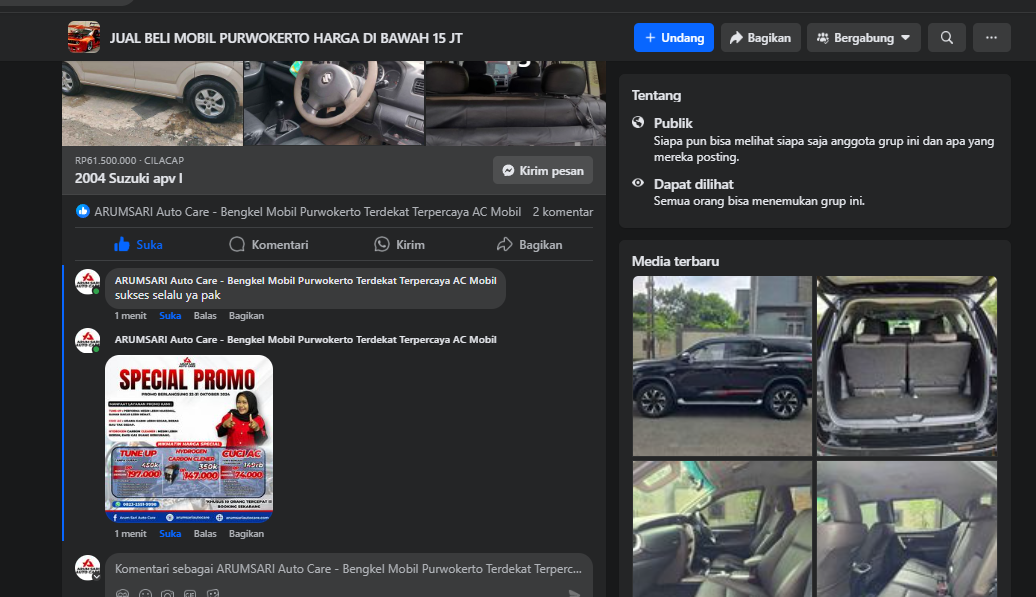Send post via WhatsApp Kirim button

(x=399, y=244)
